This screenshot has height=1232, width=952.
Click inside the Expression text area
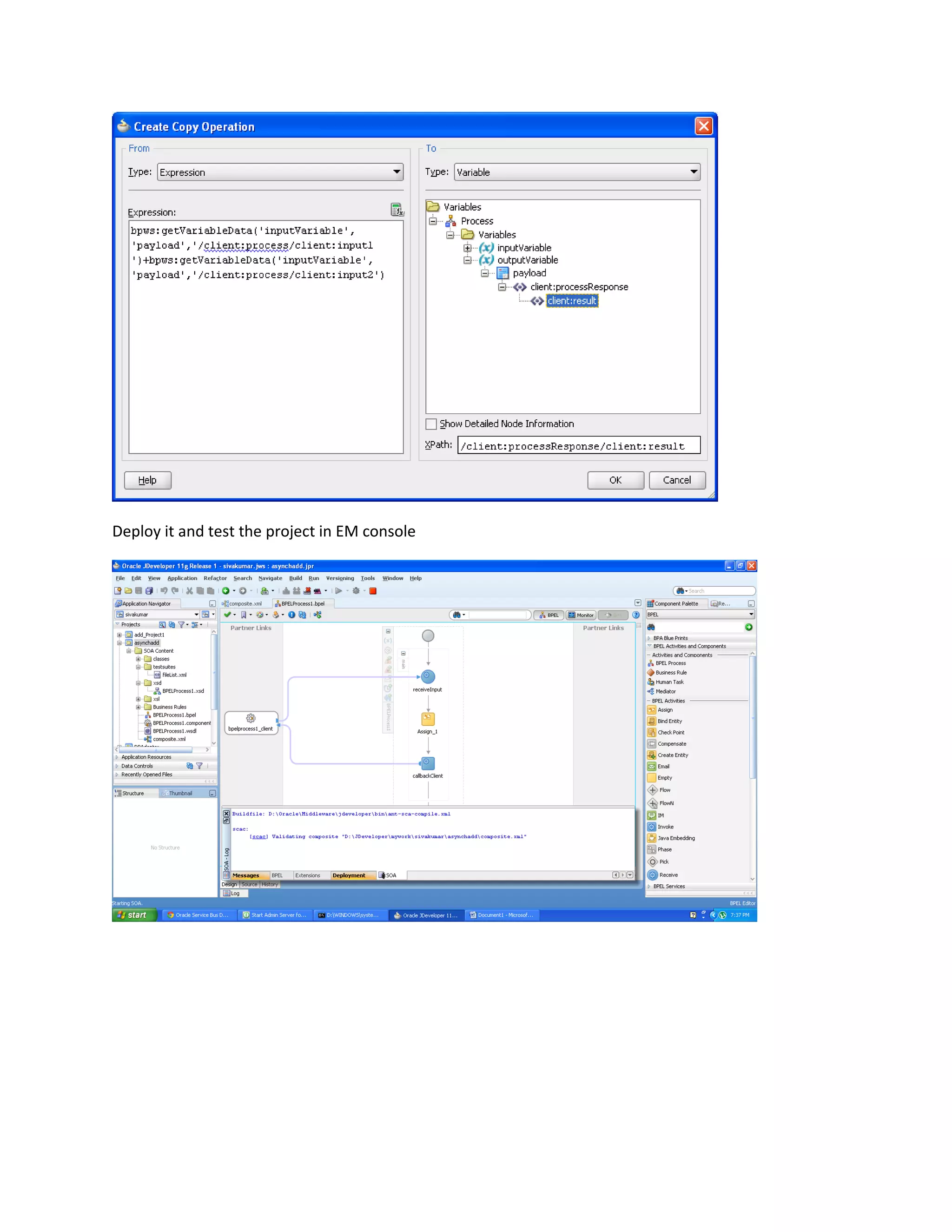[265, 337]
